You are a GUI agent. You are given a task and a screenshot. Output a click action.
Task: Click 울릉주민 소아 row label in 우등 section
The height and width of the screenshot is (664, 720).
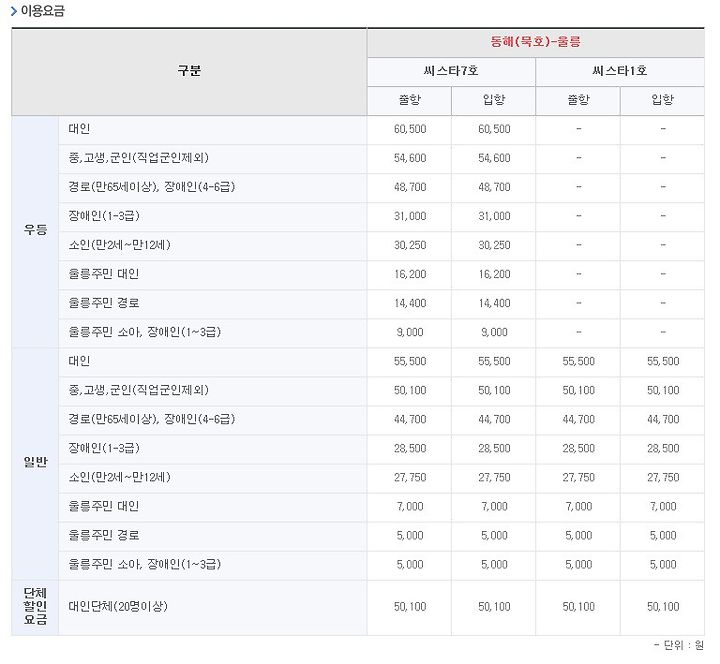tap(145, 332)
